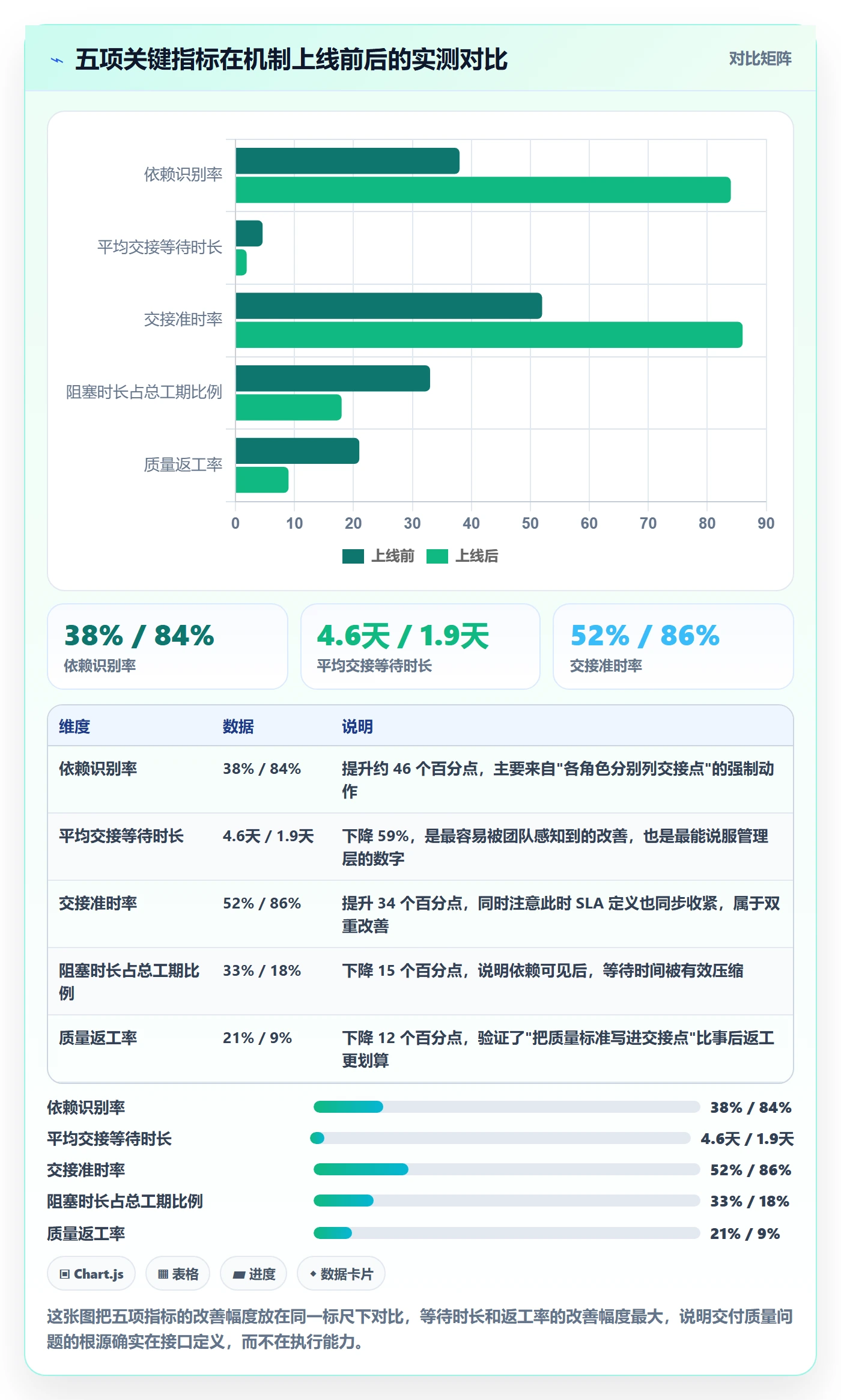The width and height of the screenshot is (841, 1400).
Task: Click the grid icon in the 表格 tag
Action: coord(163,1274)
